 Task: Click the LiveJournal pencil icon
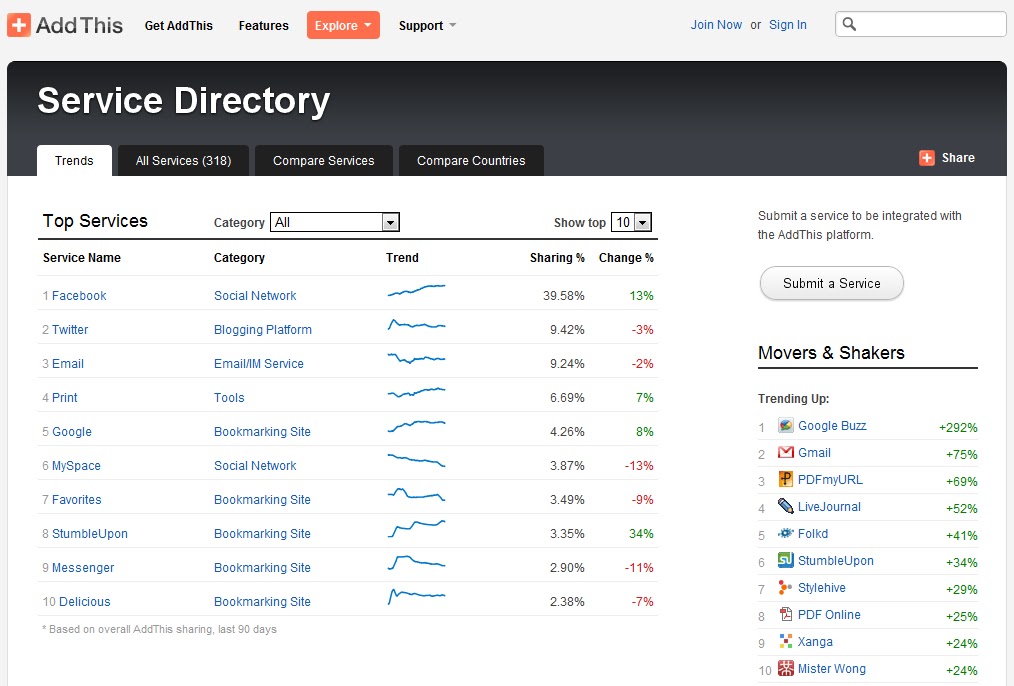coord(787,507)
